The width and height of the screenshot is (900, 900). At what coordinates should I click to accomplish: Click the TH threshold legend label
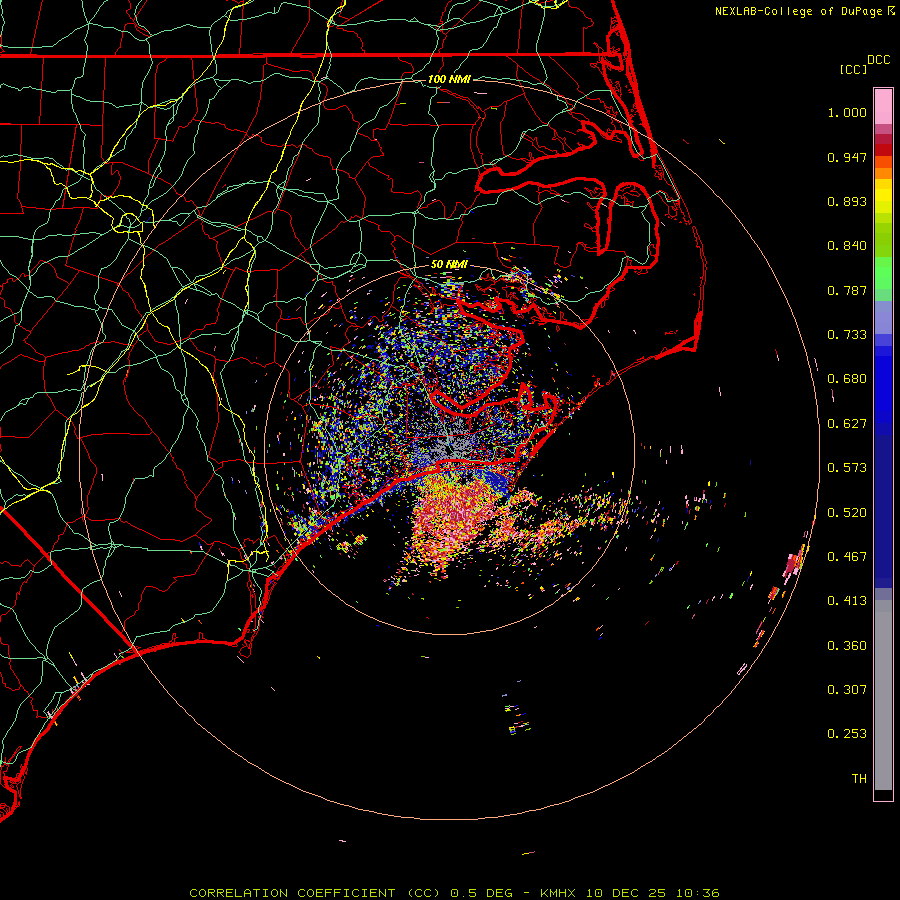click(x=859, y=779)
